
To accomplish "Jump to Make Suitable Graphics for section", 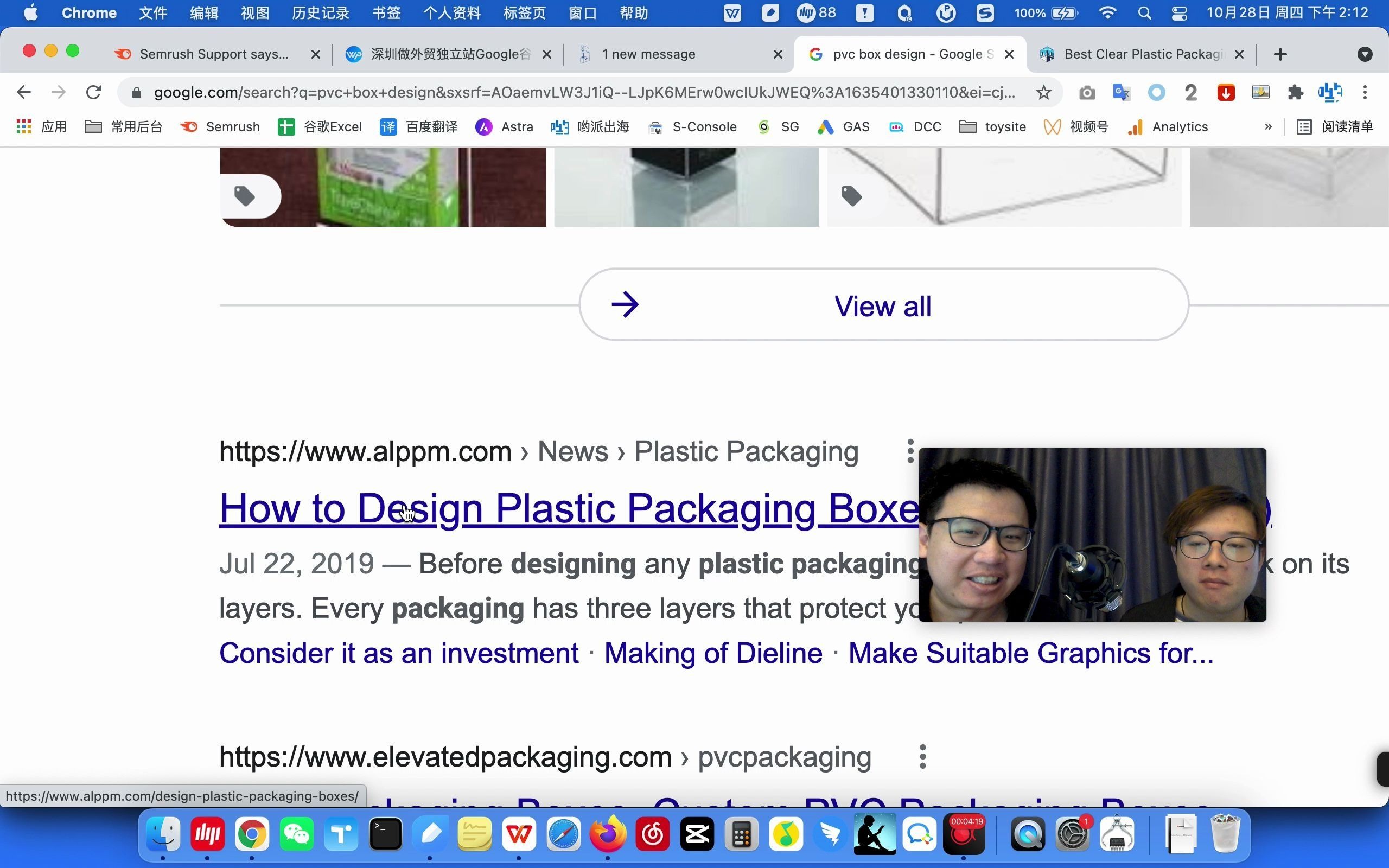I will (1031, 653).
